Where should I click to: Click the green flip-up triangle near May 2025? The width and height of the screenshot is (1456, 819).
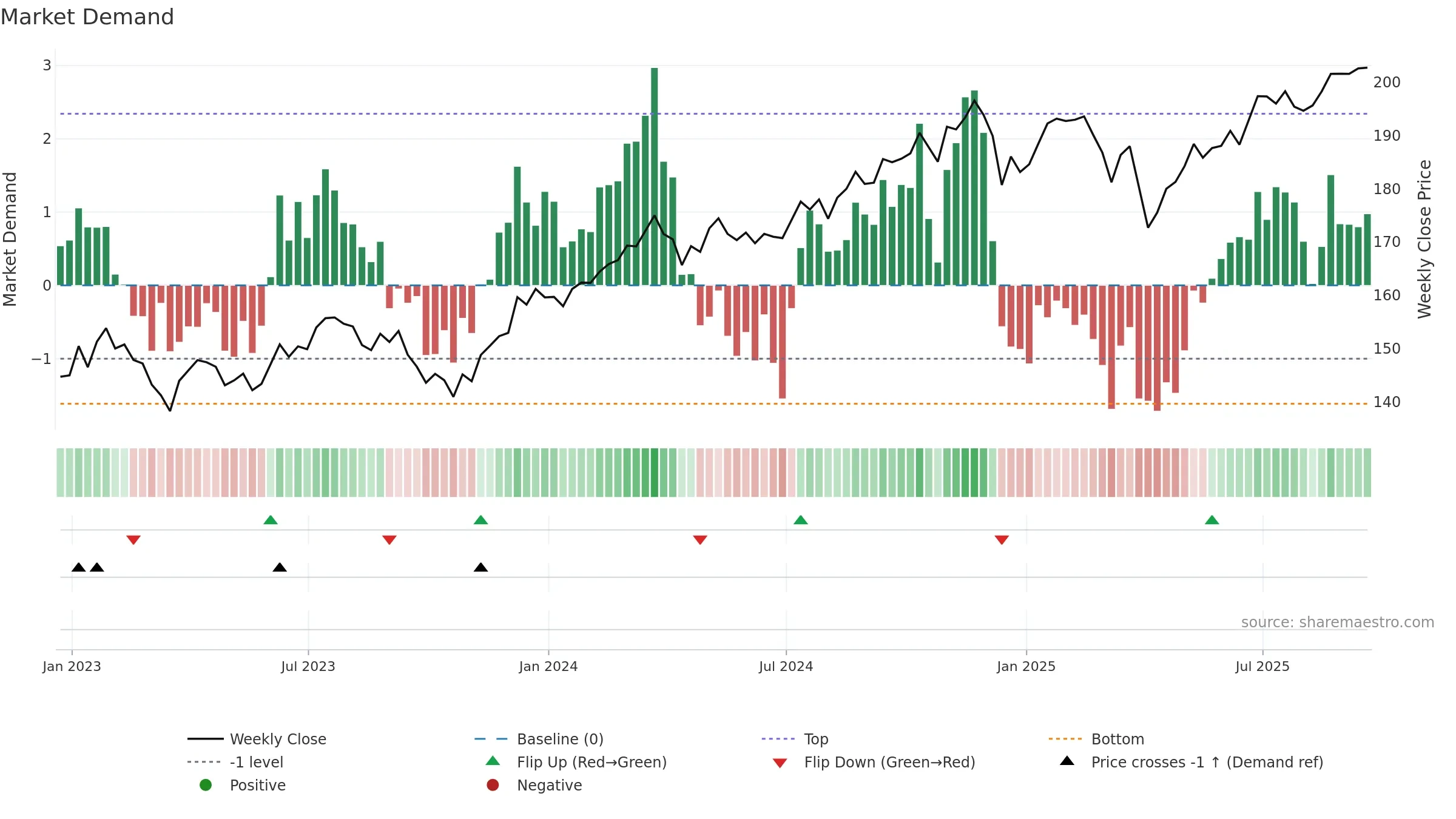pyautogui.click(x=1212, y=520)
